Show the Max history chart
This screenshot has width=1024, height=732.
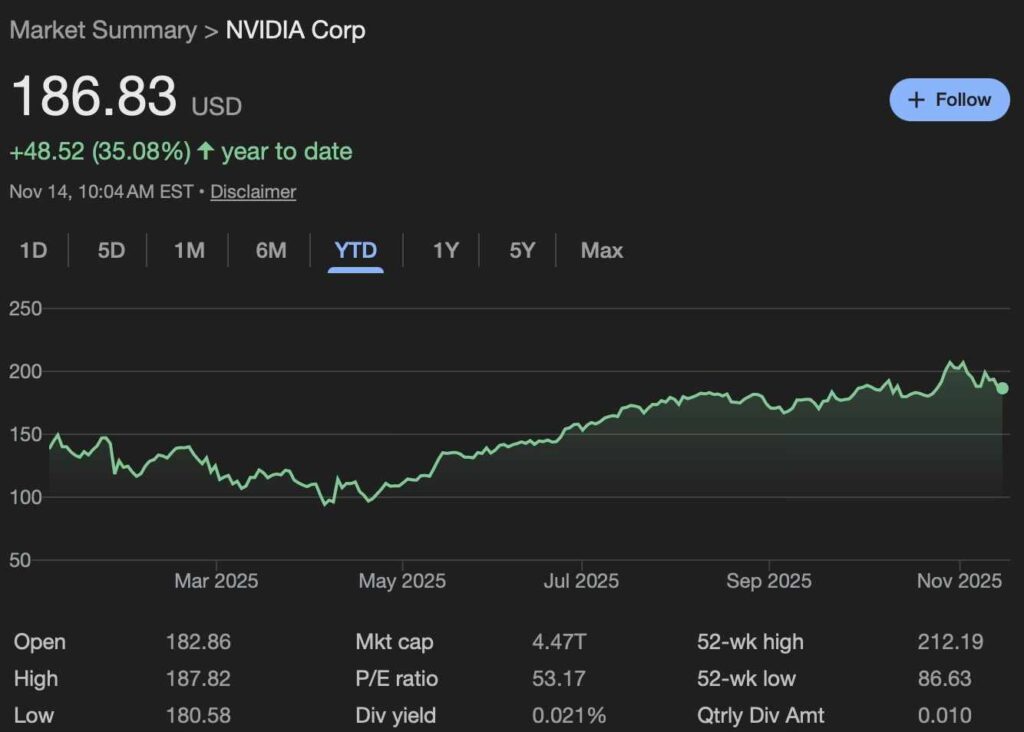click(x=601, y=251)
